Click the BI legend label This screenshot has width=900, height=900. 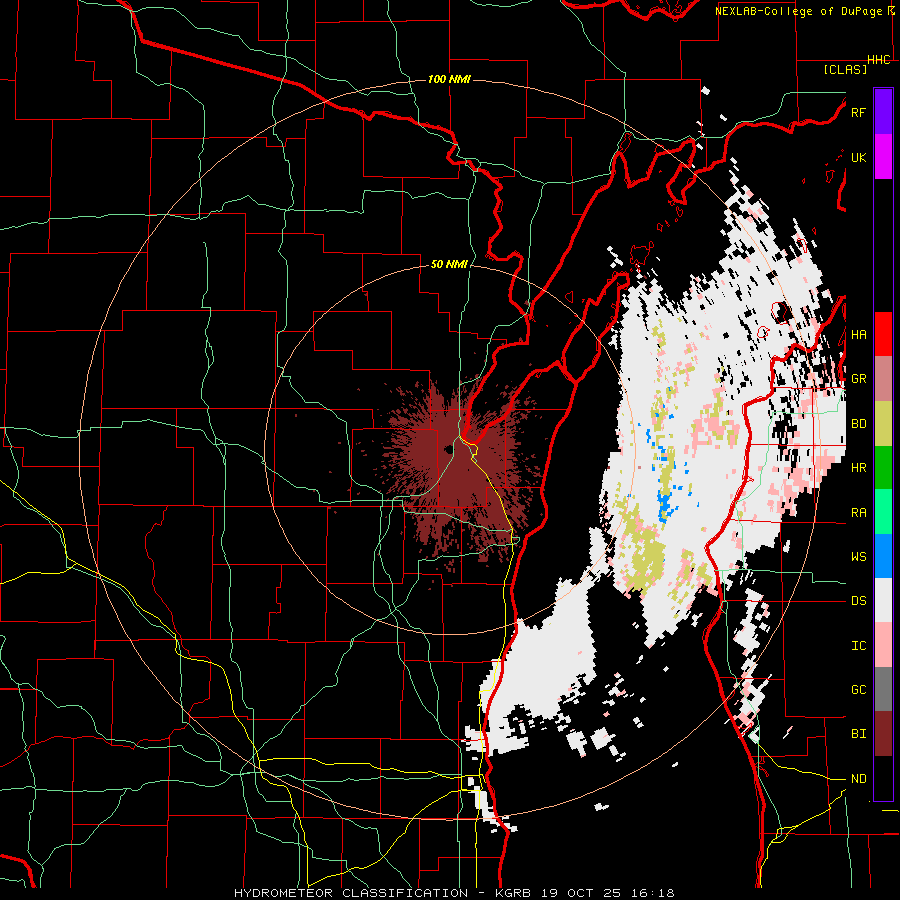coord(858,734)
